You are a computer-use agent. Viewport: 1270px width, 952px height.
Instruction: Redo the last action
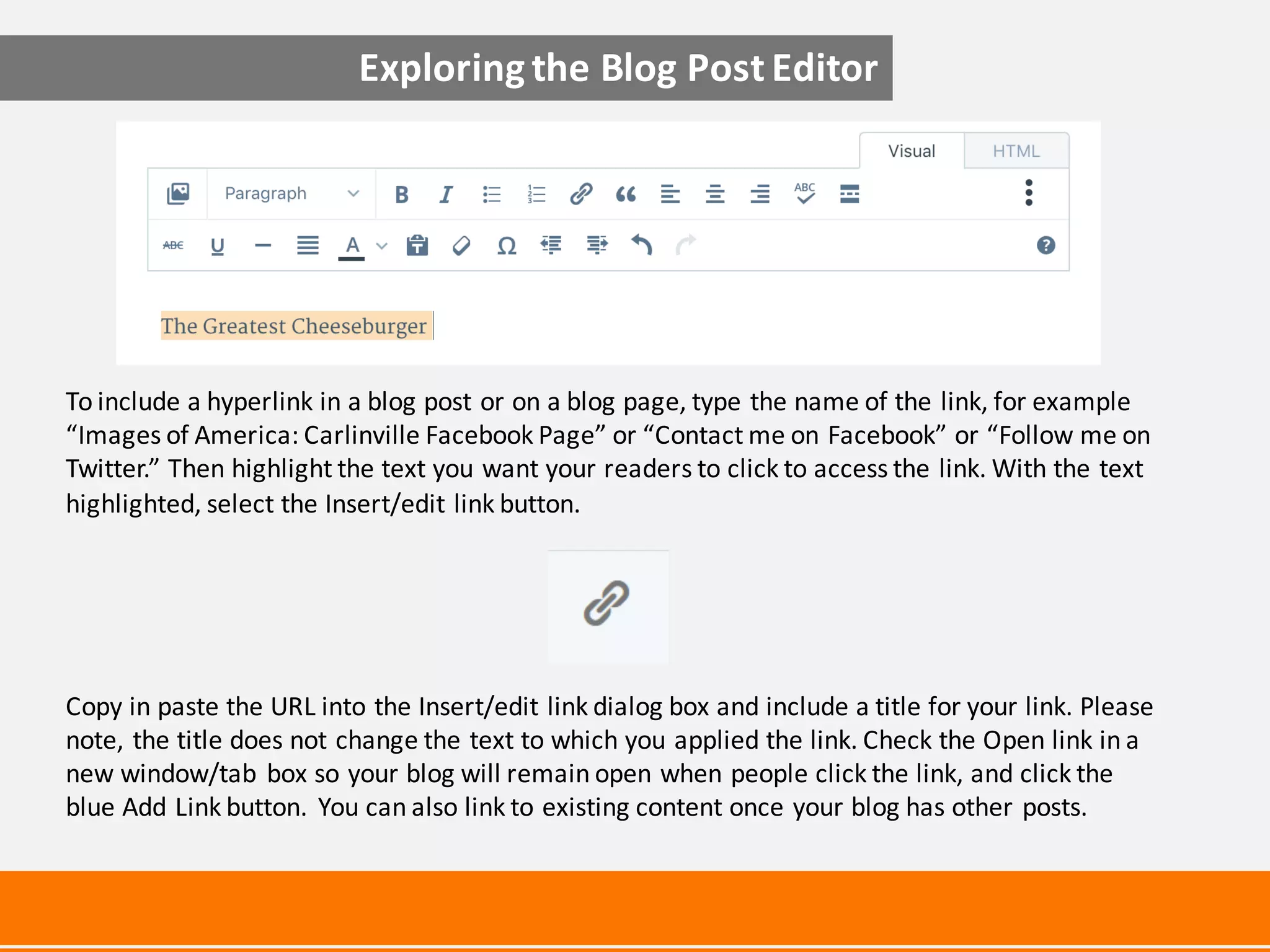click(686, 245)
